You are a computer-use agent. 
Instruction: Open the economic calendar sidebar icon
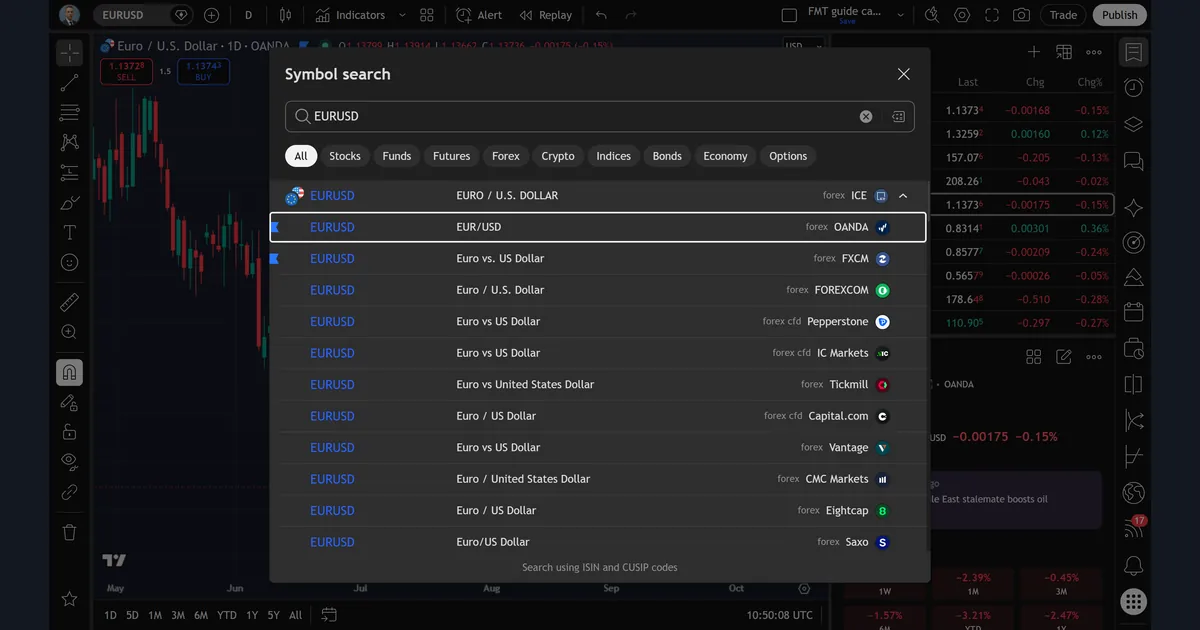[1133, 312]
